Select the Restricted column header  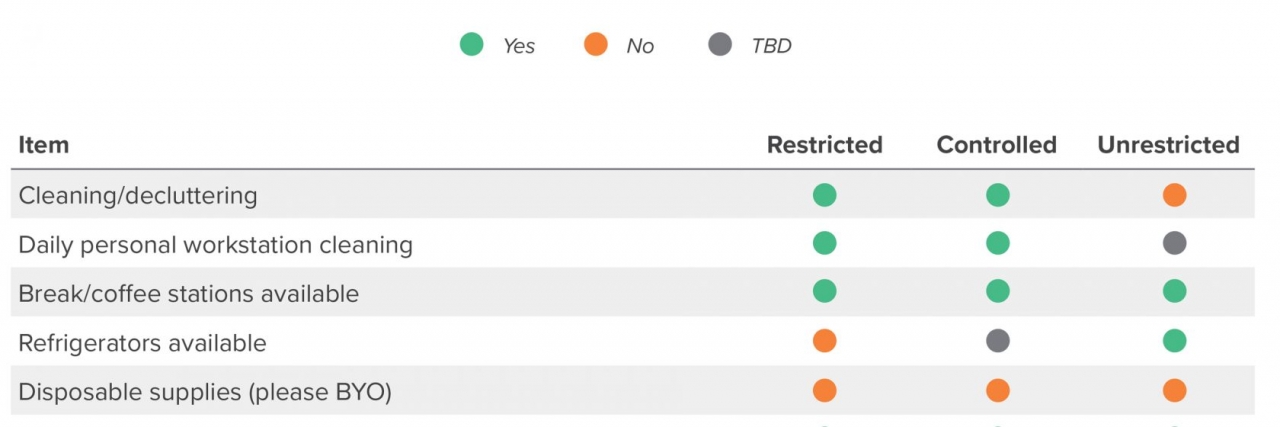coord(825,145)
